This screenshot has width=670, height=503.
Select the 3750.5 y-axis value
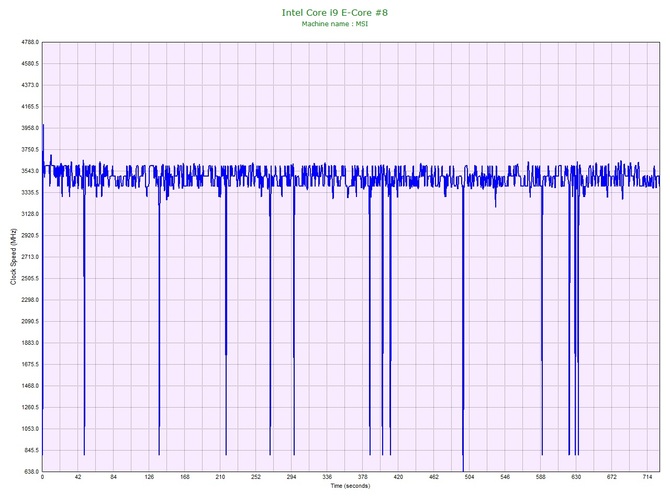tap(30, 150)
